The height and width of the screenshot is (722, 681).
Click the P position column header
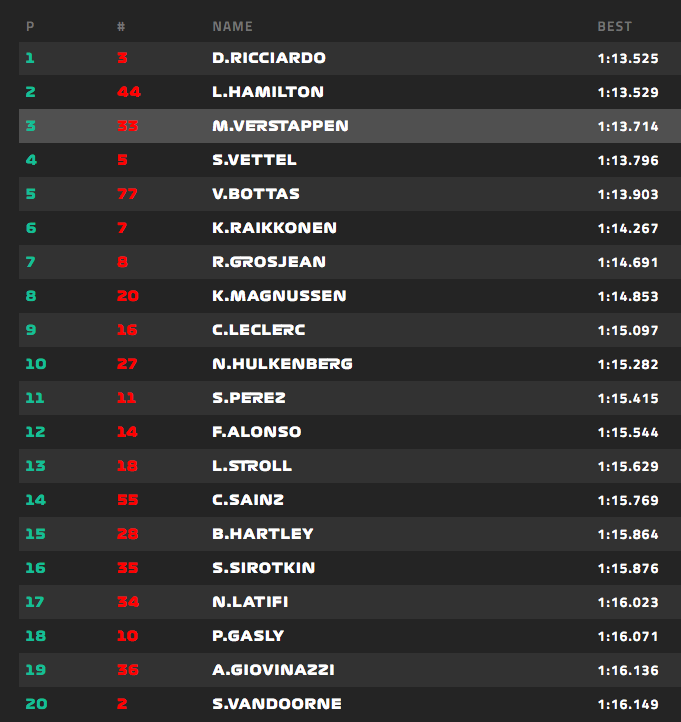click(x=30, y=26)
